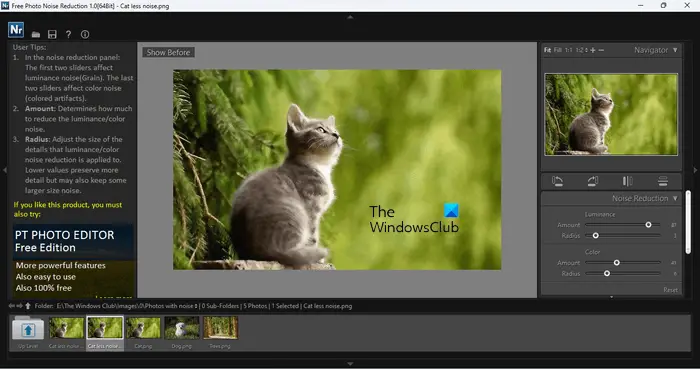
Task: Go forward with the right arrow in folder bar
Action: click(19, 306)
